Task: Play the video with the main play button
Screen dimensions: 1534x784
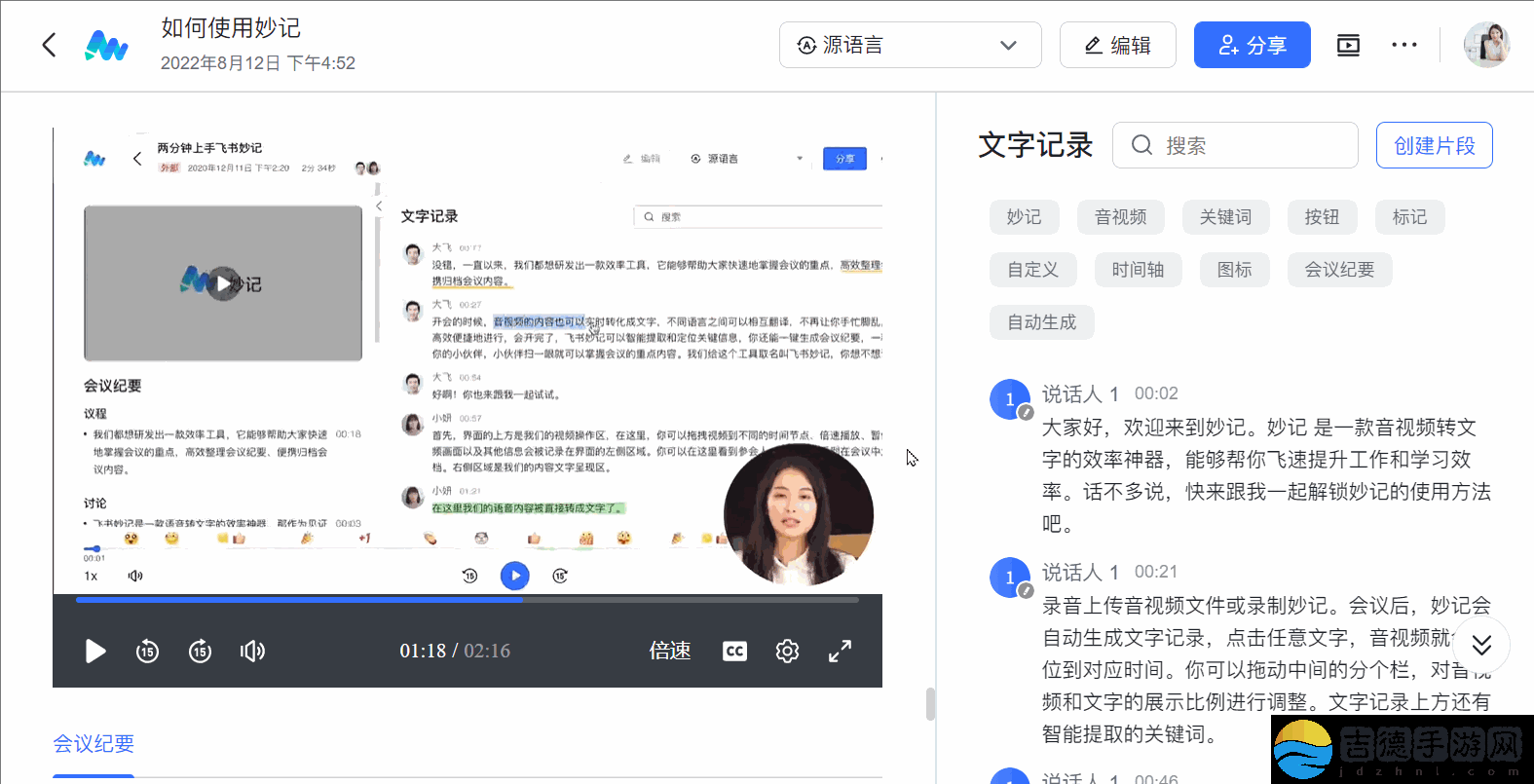Action: pos(95,651)
